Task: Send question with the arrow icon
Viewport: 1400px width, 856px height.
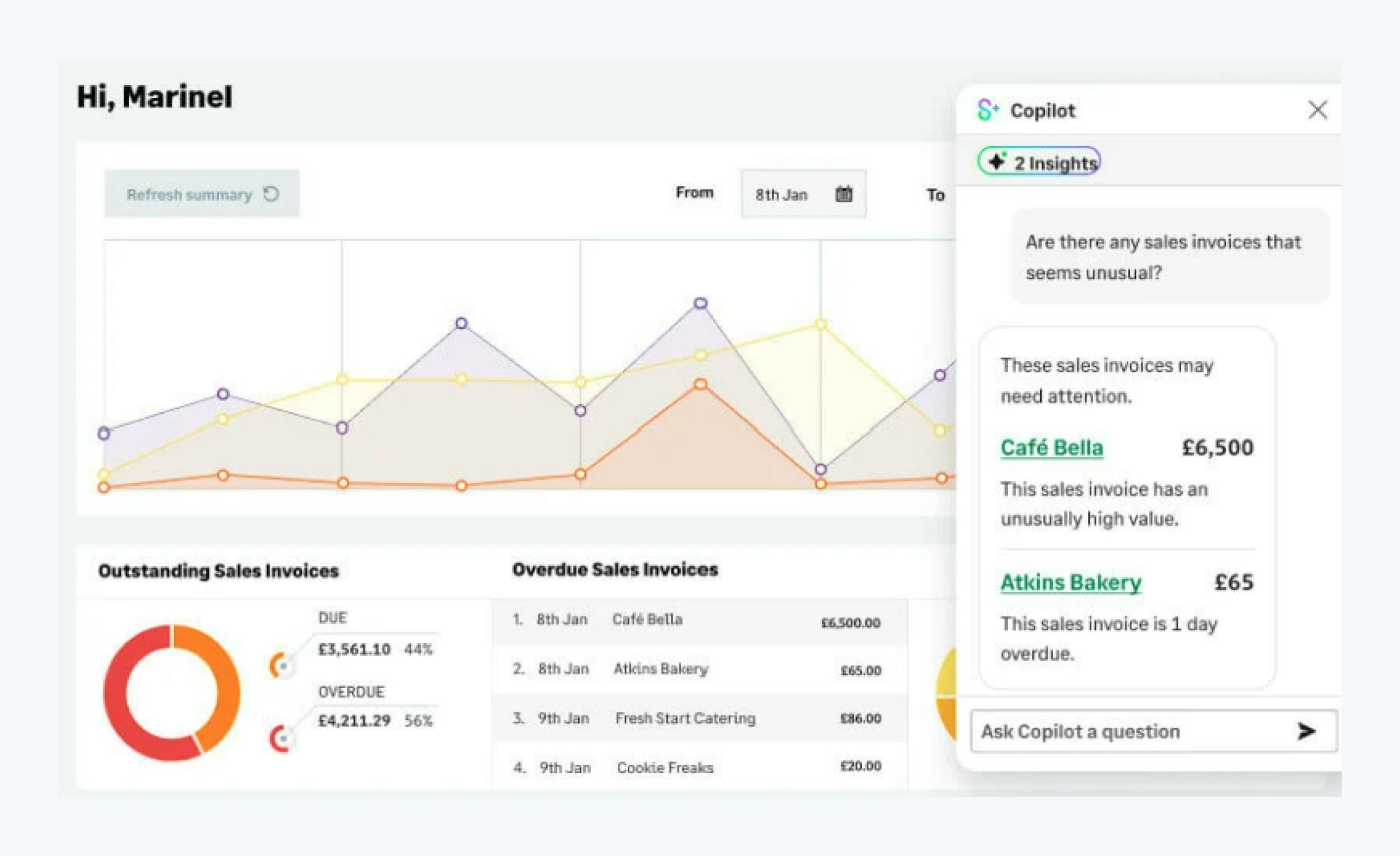Action: 1305,731
